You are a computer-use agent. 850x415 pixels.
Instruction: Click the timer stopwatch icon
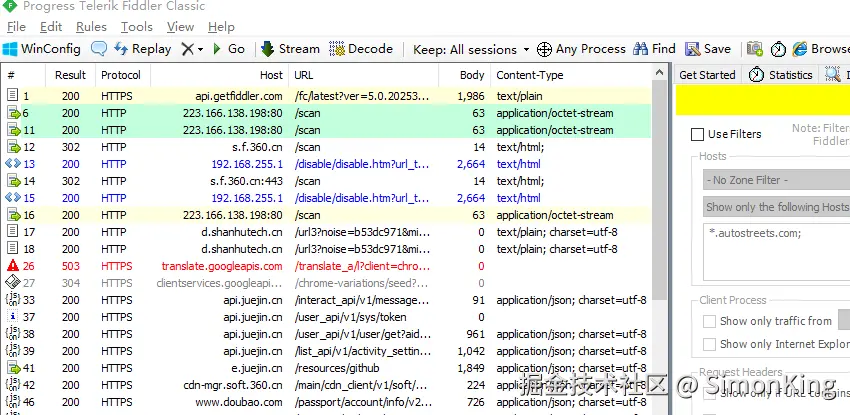[x=778, y=49]
